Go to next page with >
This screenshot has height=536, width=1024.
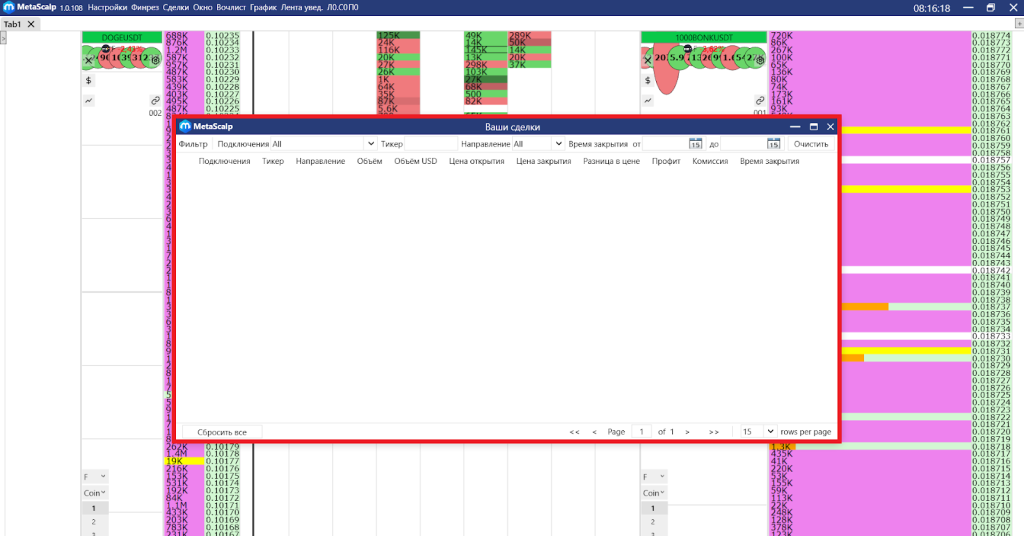(x=687, y=432)
